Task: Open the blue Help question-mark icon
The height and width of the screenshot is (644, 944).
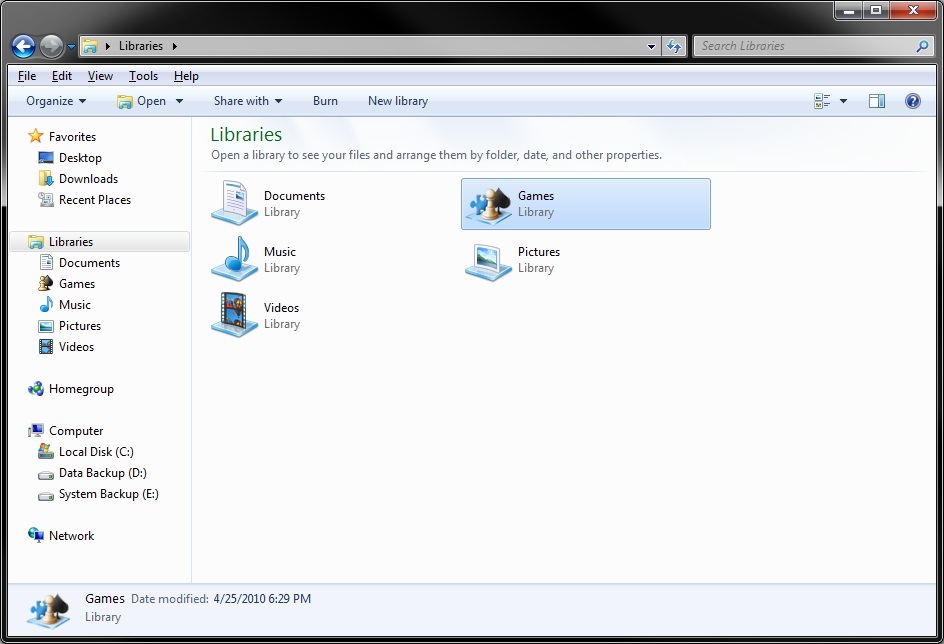Action: (913, 101)
